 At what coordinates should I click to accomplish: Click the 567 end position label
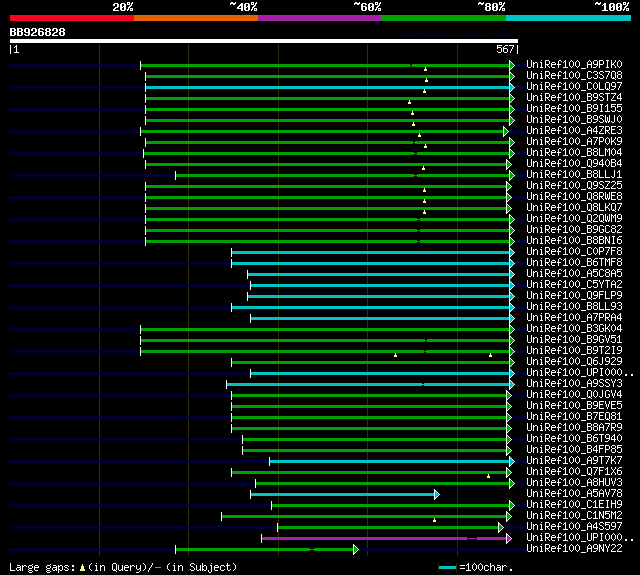tap(505, 49)
